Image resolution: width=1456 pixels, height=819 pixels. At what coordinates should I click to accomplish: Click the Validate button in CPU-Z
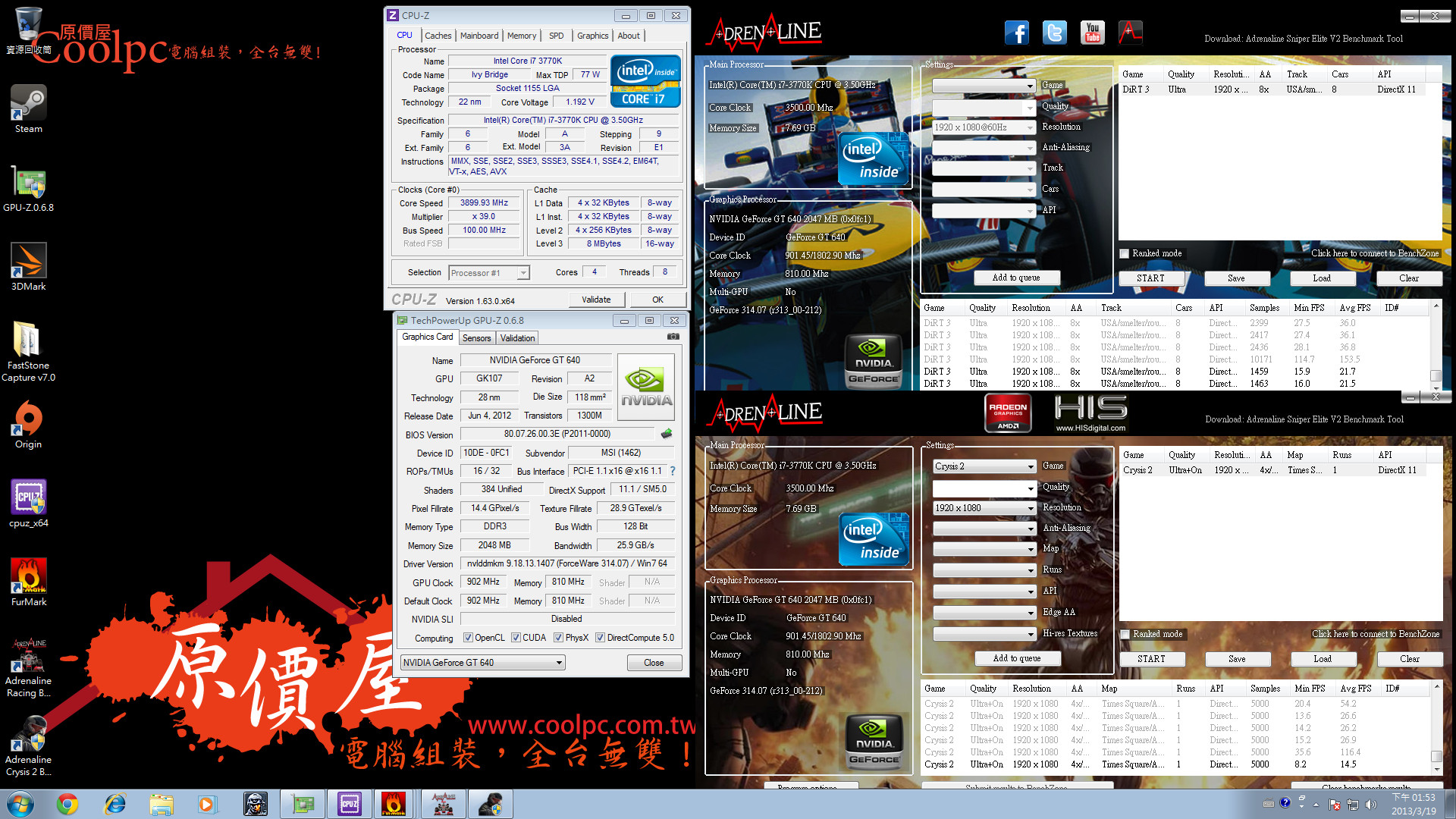pyautogui.click(x=596, y=300)
